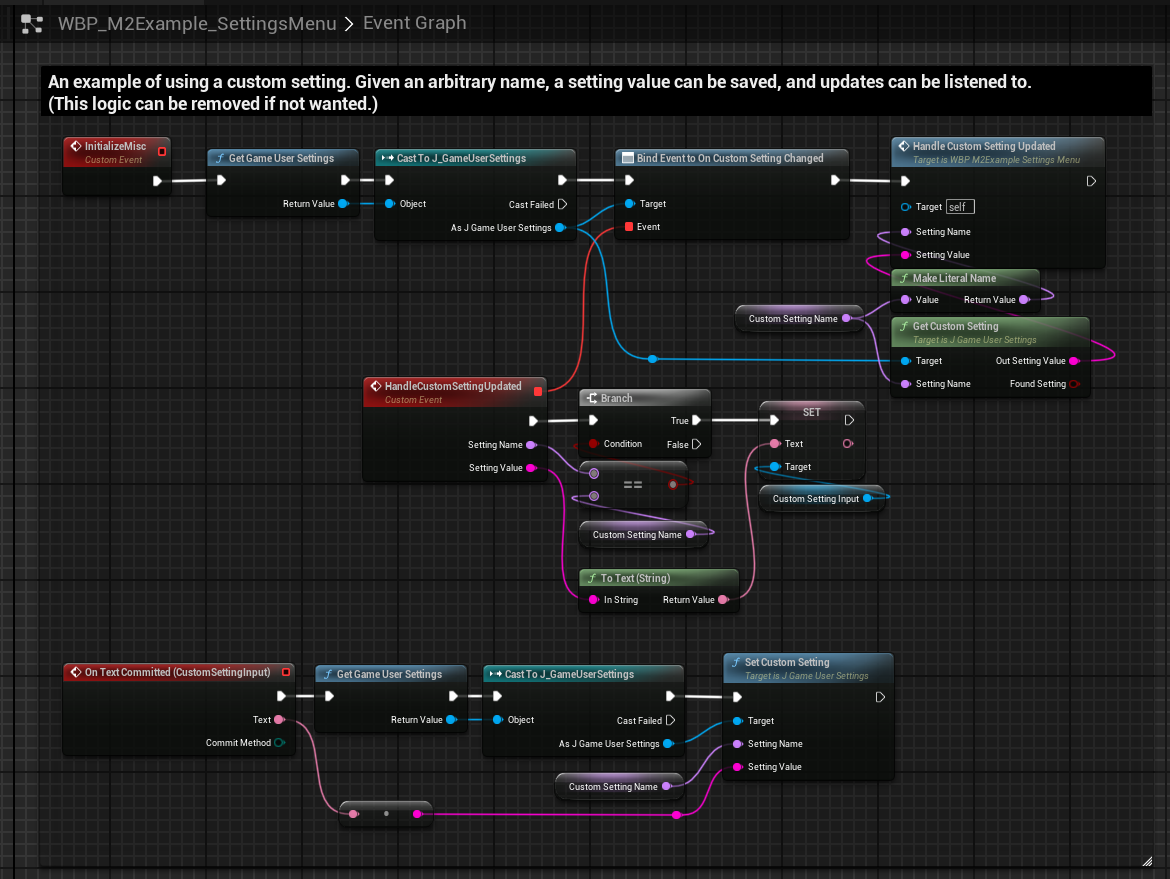1170x879 pixels.
Task: Click the blueprint graph icon in breadcrumb
Action: click(32, 23)
